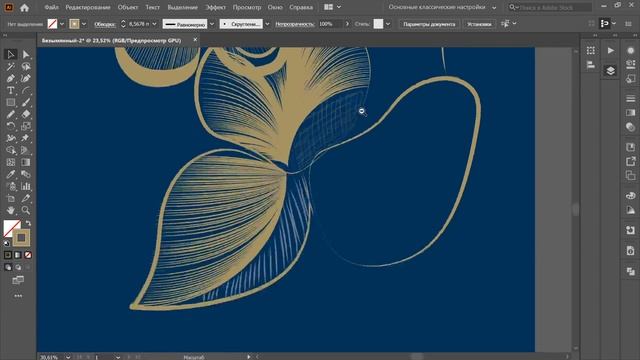Click the Обводка stroke label
Viewport: 640px width, 360px height.
click(105, 24)
